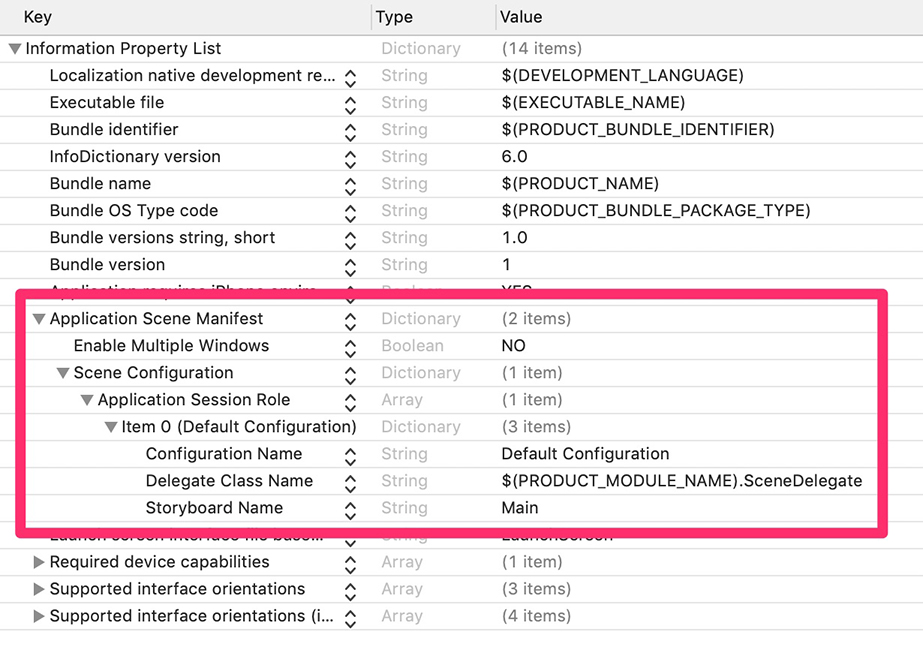
Task: Expand Supported interface orientations with 3 items
Action: pyautogui.click(x=39, y=589)
